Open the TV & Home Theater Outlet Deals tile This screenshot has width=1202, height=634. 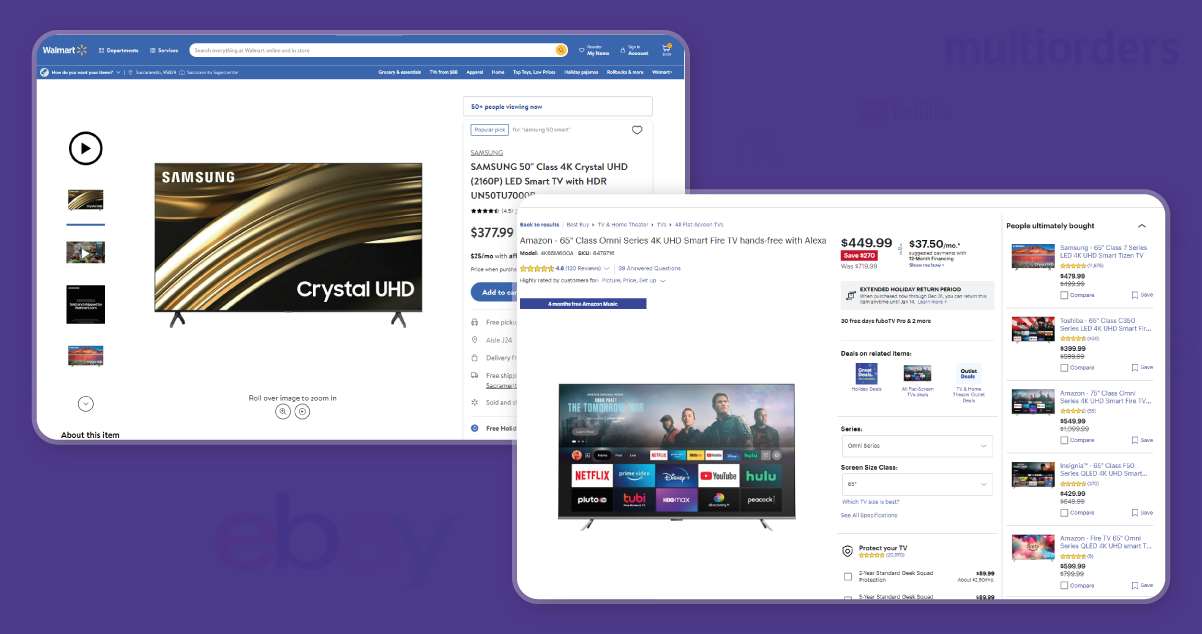coord(968,381)
